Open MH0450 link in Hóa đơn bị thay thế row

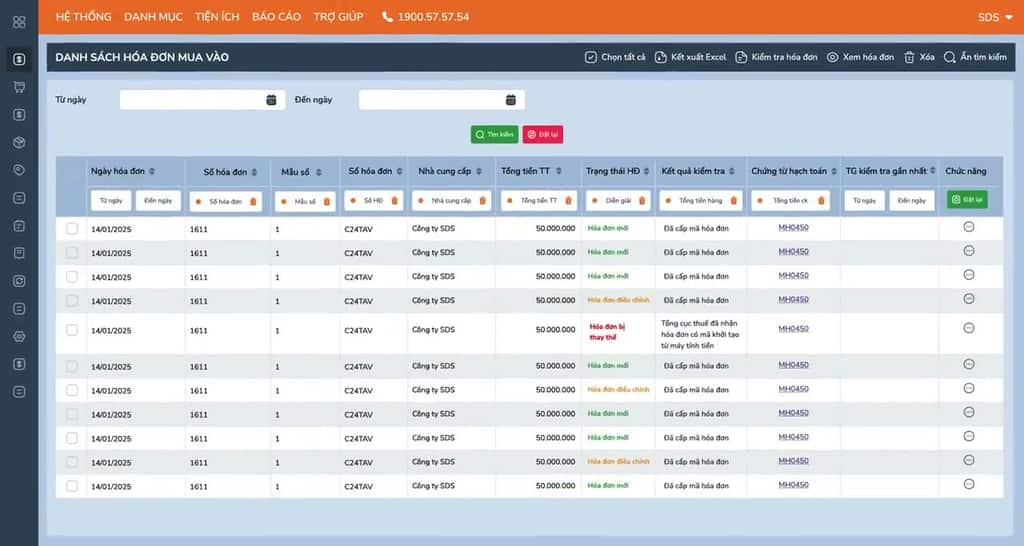[793, 329]
